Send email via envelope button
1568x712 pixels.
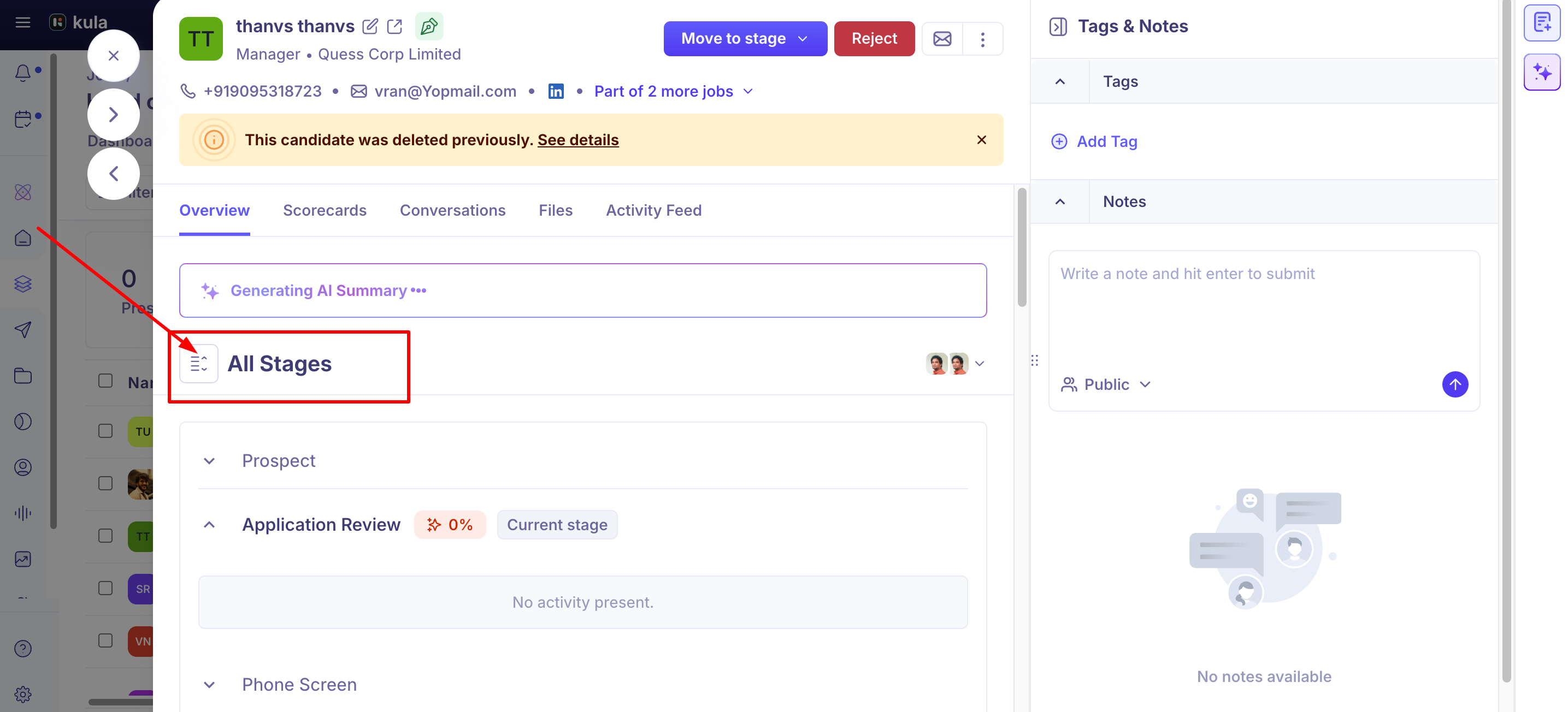[x=942, y=39]
